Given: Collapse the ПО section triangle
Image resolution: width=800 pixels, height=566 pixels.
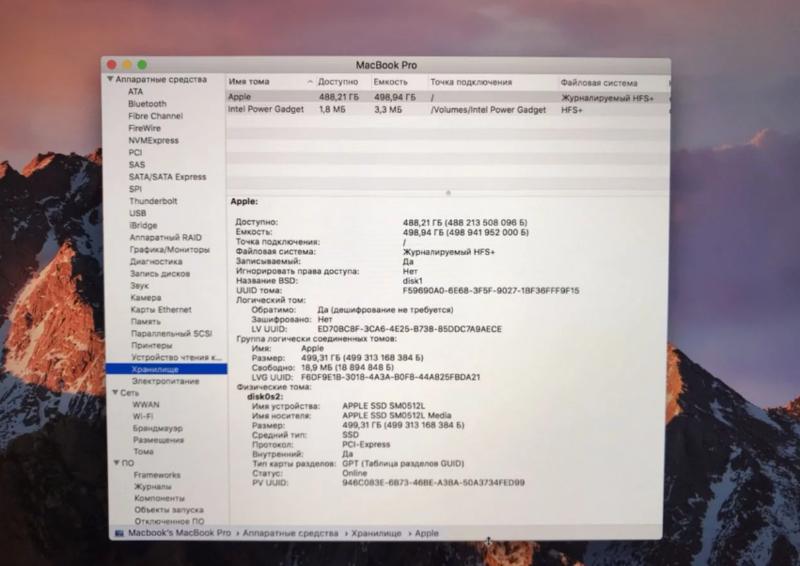Looking at the screenshot, I should coord(114,463).
